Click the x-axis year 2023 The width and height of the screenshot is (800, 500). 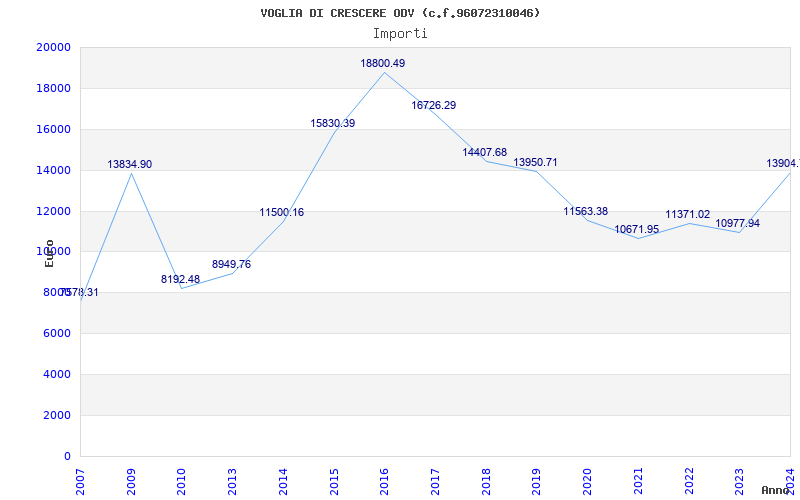pyautogui.click(x=739, y=482)
